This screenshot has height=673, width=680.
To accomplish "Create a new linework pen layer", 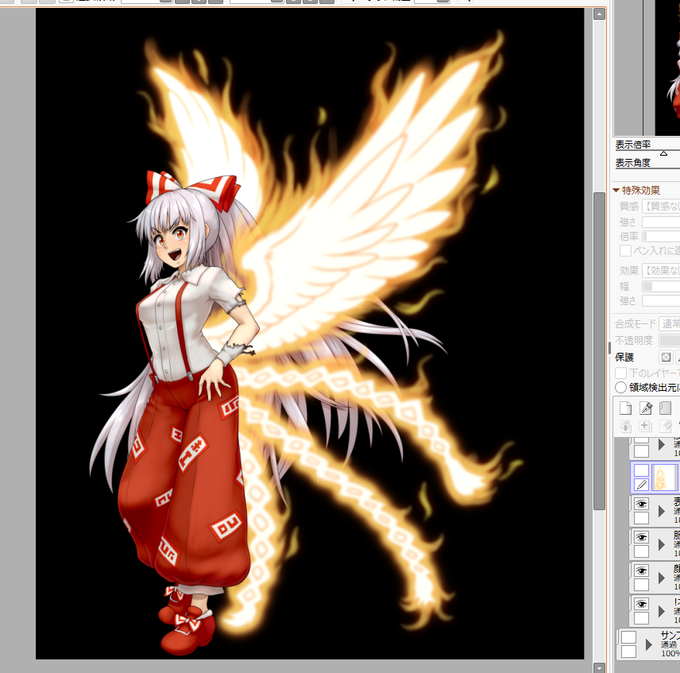I will (645, 408).
